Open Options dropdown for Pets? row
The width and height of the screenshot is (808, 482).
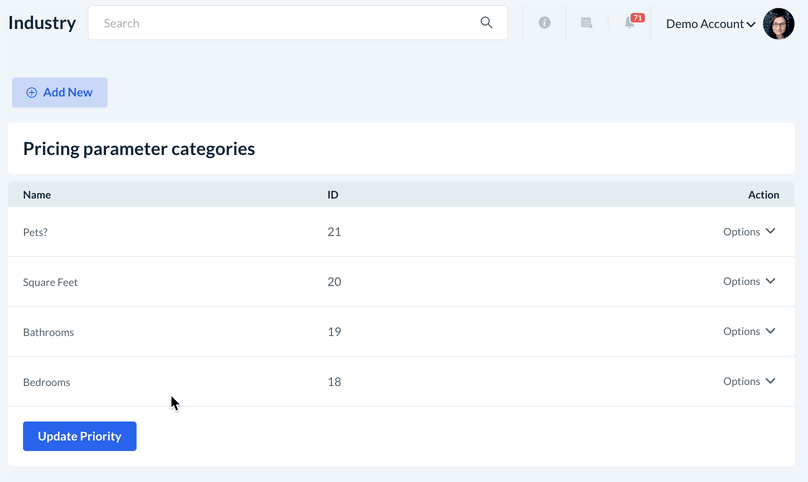(749, 232)
